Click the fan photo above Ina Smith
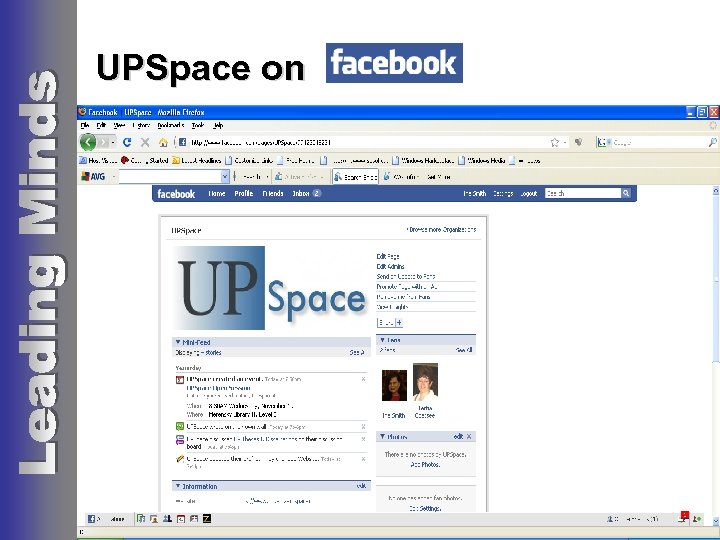Viewport: 720px width, 540px height. (x=394, y=386)
